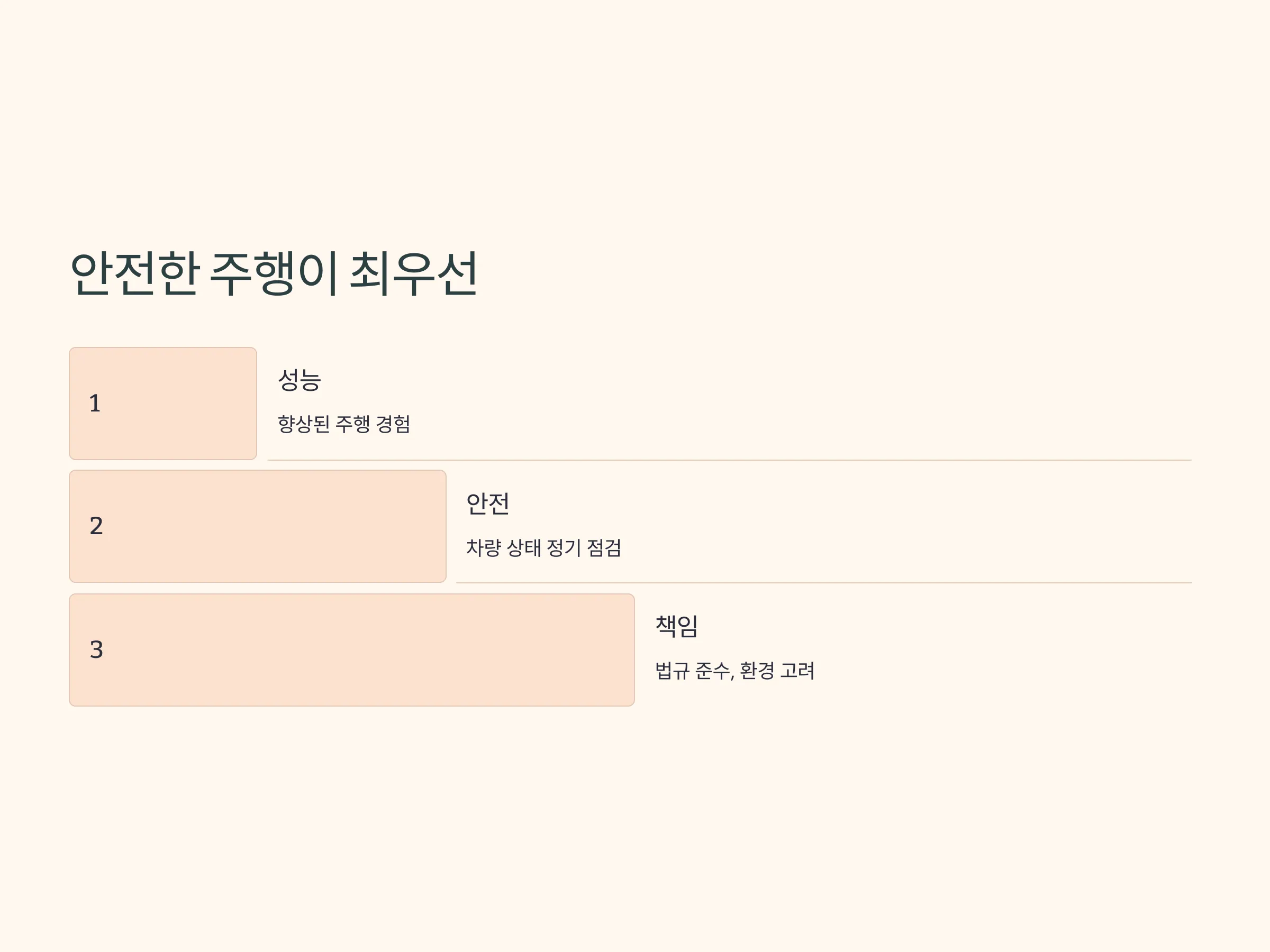Select the shortest peach step box

(x=163, y=404)
